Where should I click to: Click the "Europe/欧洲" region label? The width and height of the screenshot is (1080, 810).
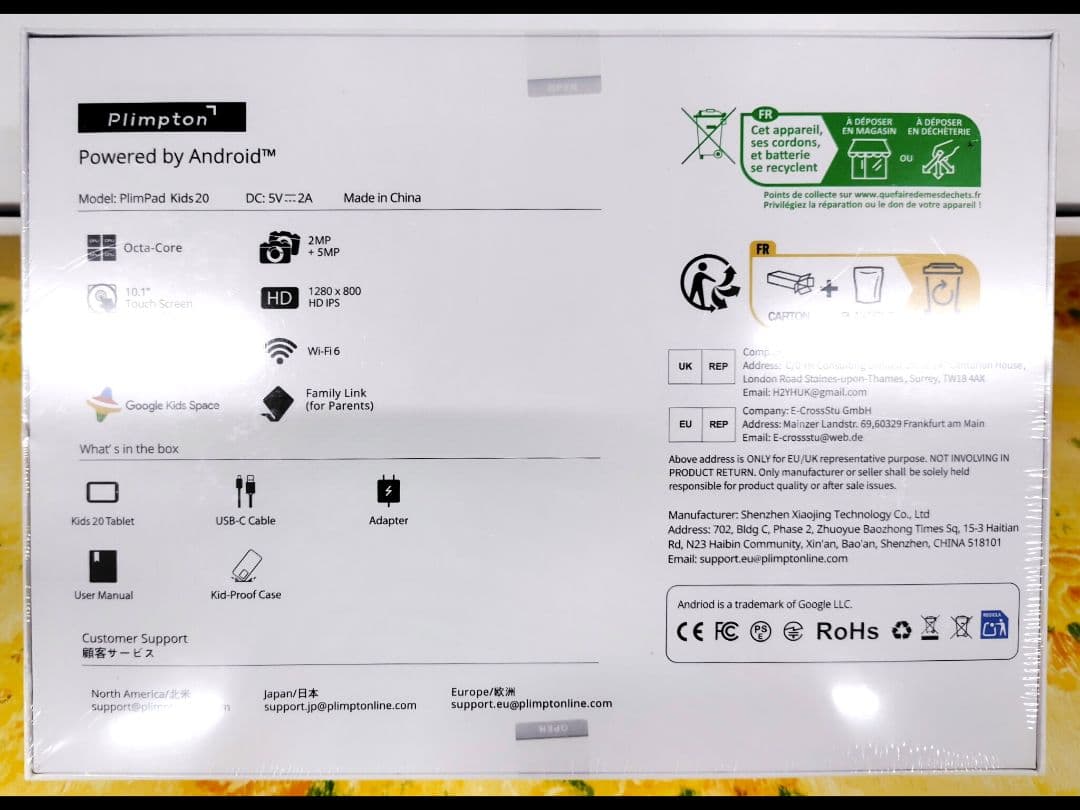(x=483, y=692)
